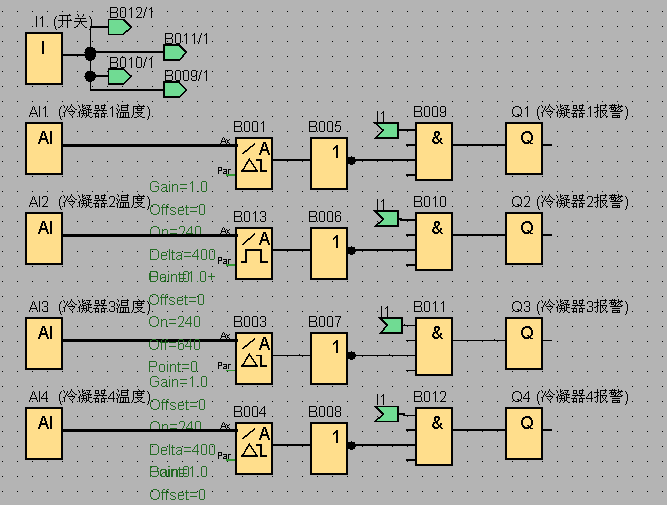Click the Q1 output block
This screenshot has width=667, height=505.
point(524,148)
